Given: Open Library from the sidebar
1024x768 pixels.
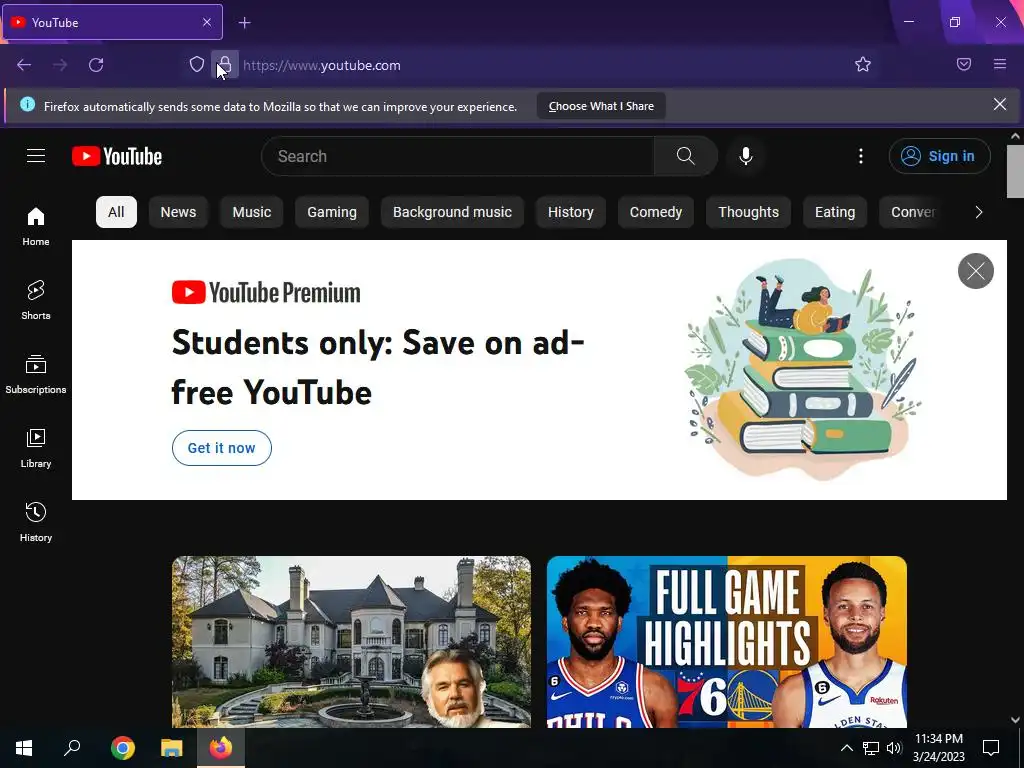Looking at the screenshot, I should 36,448.
